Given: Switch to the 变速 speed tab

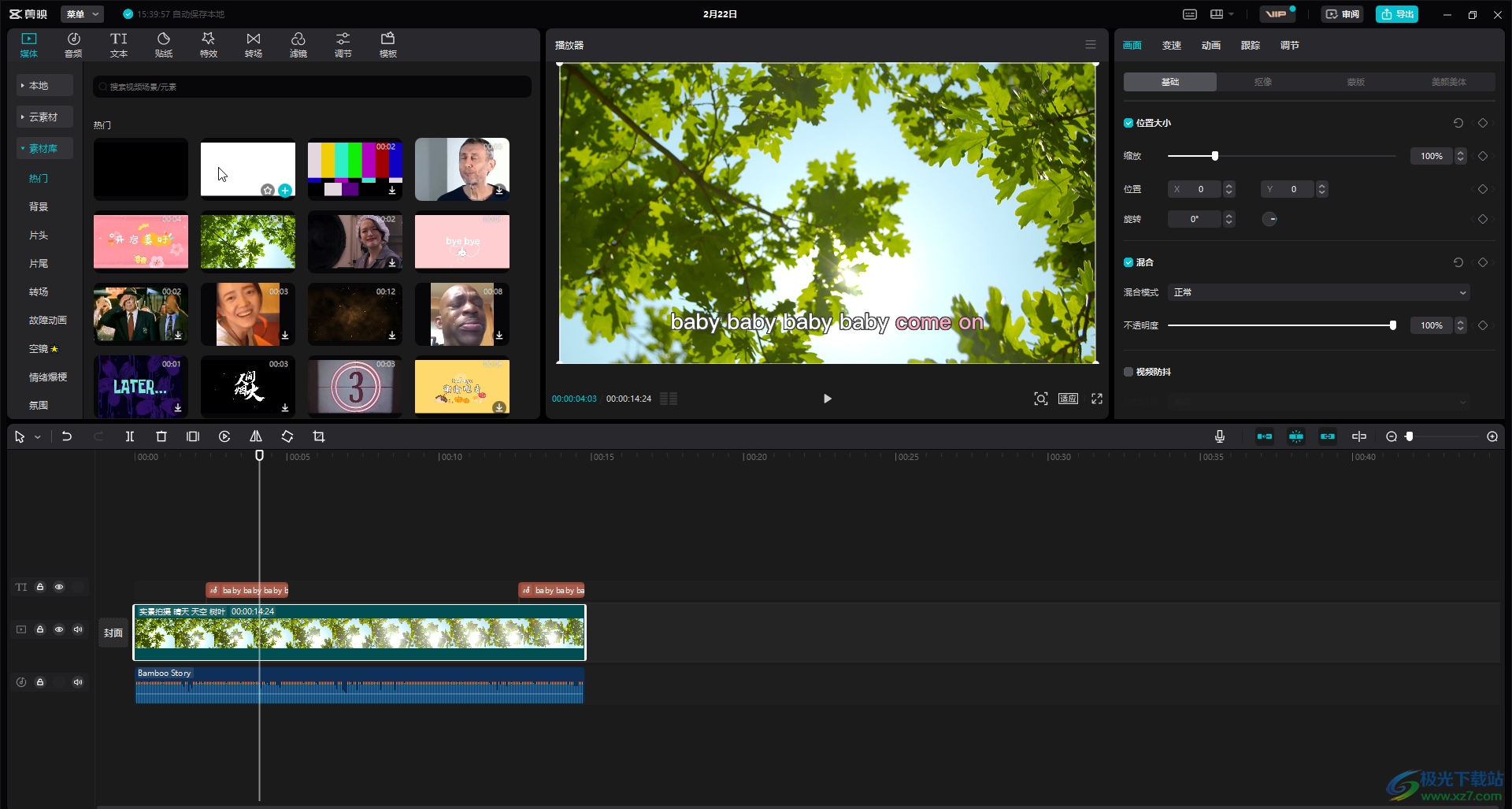Looking at the screenshot, I should tap(1172, 45).
